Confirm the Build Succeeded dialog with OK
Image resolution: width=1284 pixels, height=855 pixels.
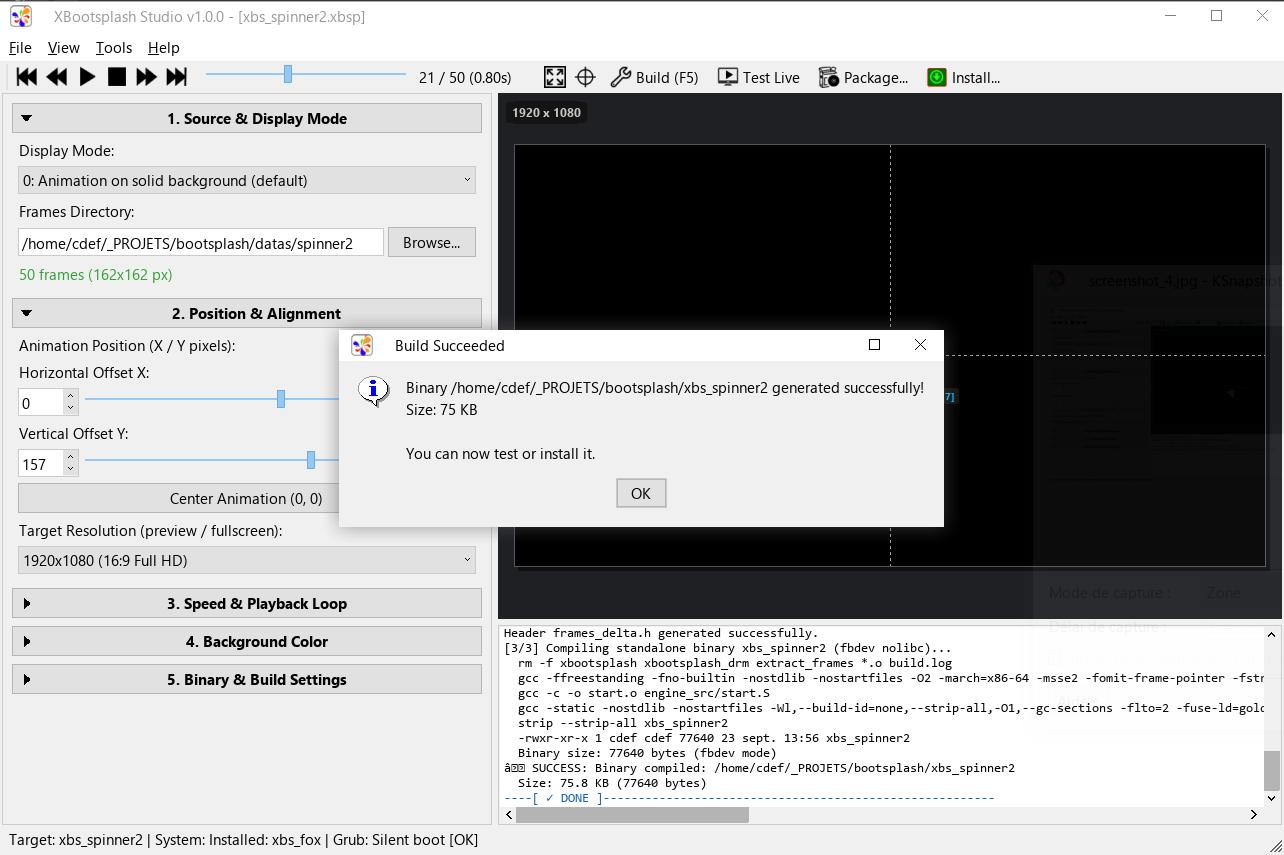pyautogui.click(x=641, y=493)
